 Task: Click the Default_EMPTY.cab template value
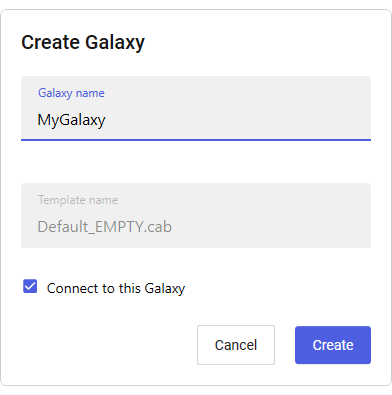[x=105, y=227]
